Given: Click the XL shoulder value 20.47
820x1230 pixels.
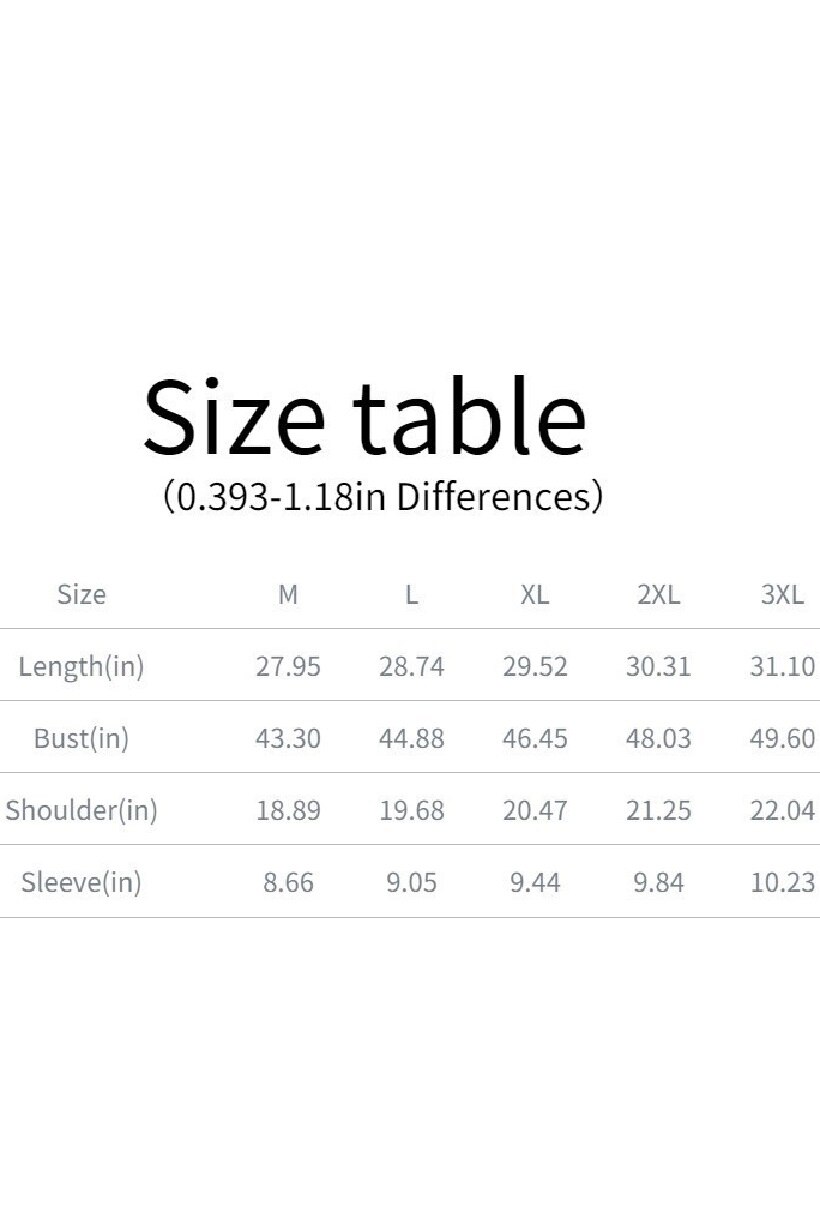Looking at the screenshot, I should pos(535,810).
